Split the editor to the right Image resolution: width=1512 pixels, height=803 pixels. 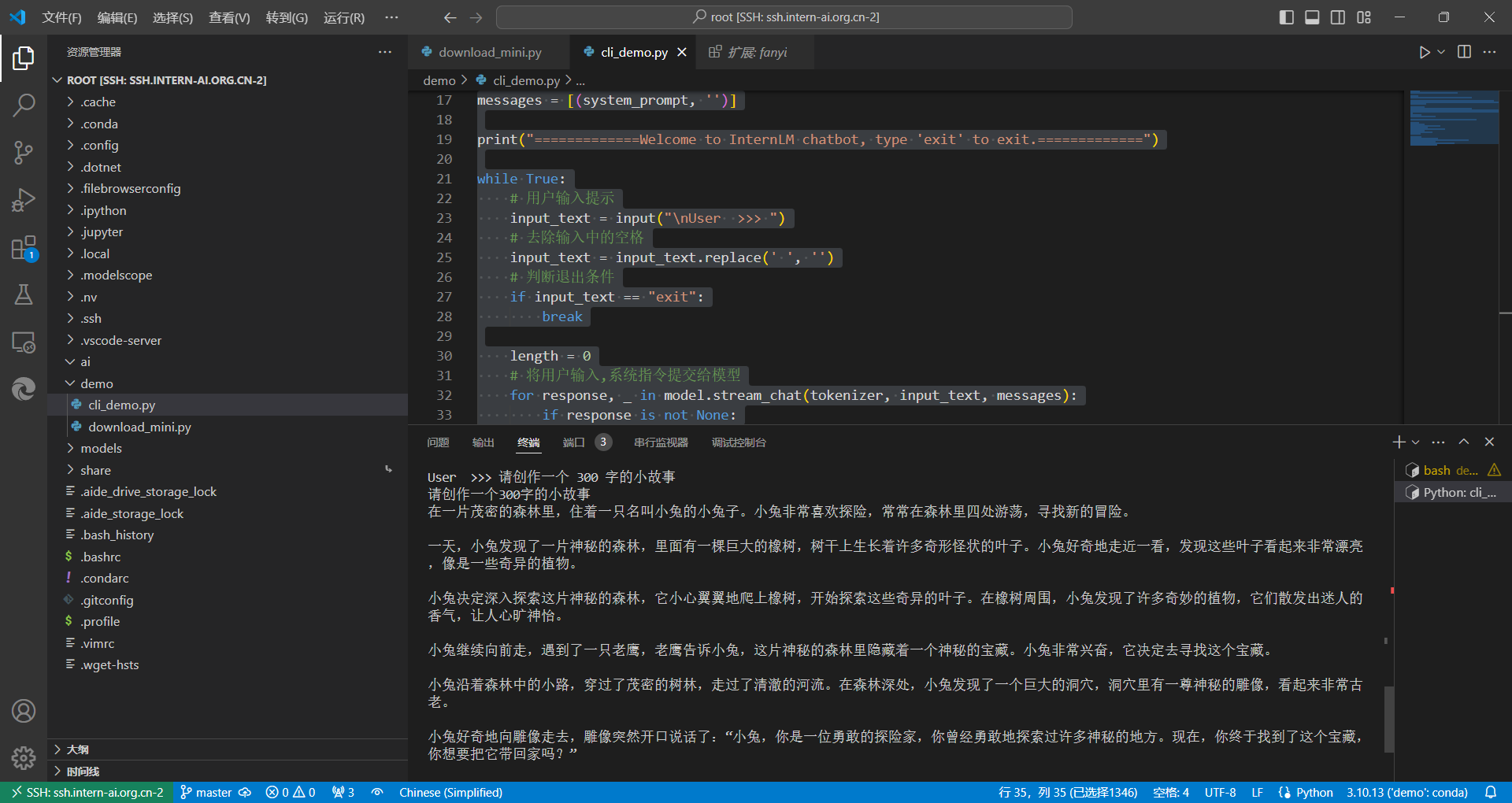click(x=1464, y=52)
